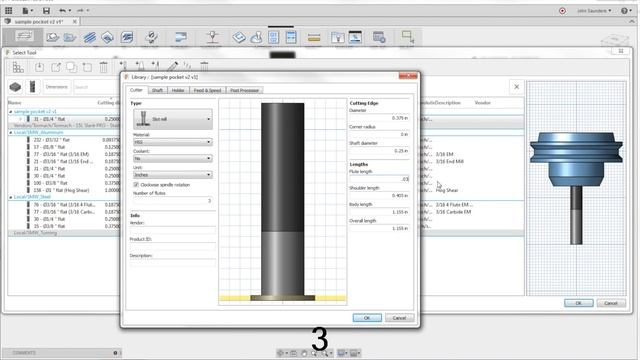This screenshot has height=360, width=640.
Task: Click the new mill tool plus icon
Action: pos(123,65)
